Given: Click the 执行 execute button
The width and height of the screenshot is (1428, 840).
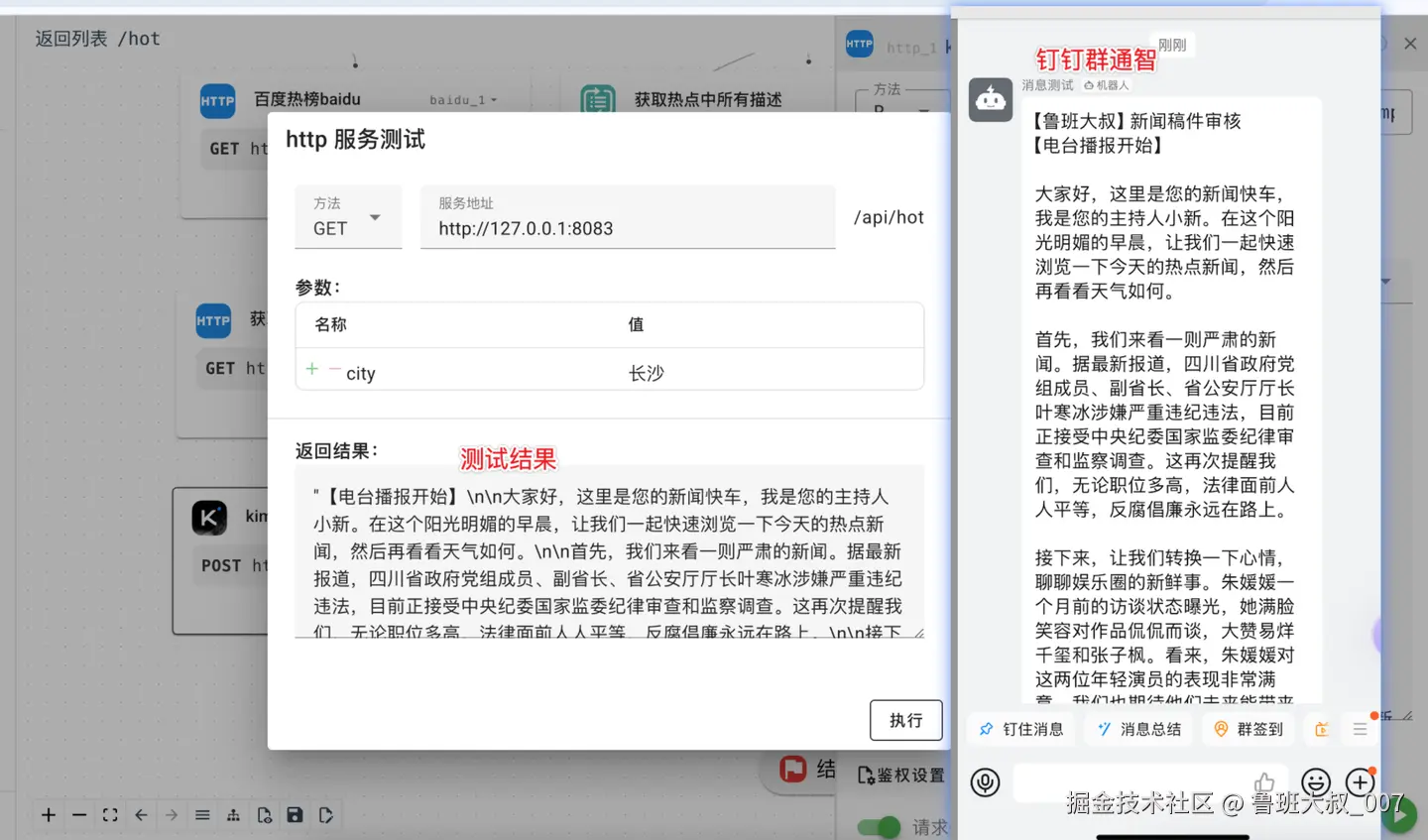Looking at the screenshot, I should [906, 720].
